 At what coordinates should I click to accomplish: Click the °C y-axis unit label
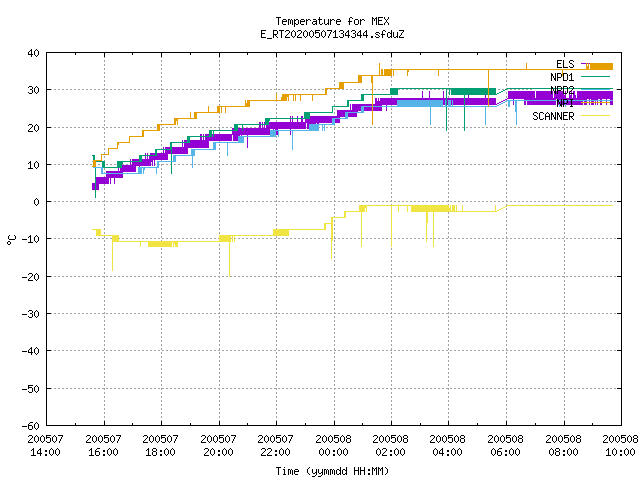11,240
